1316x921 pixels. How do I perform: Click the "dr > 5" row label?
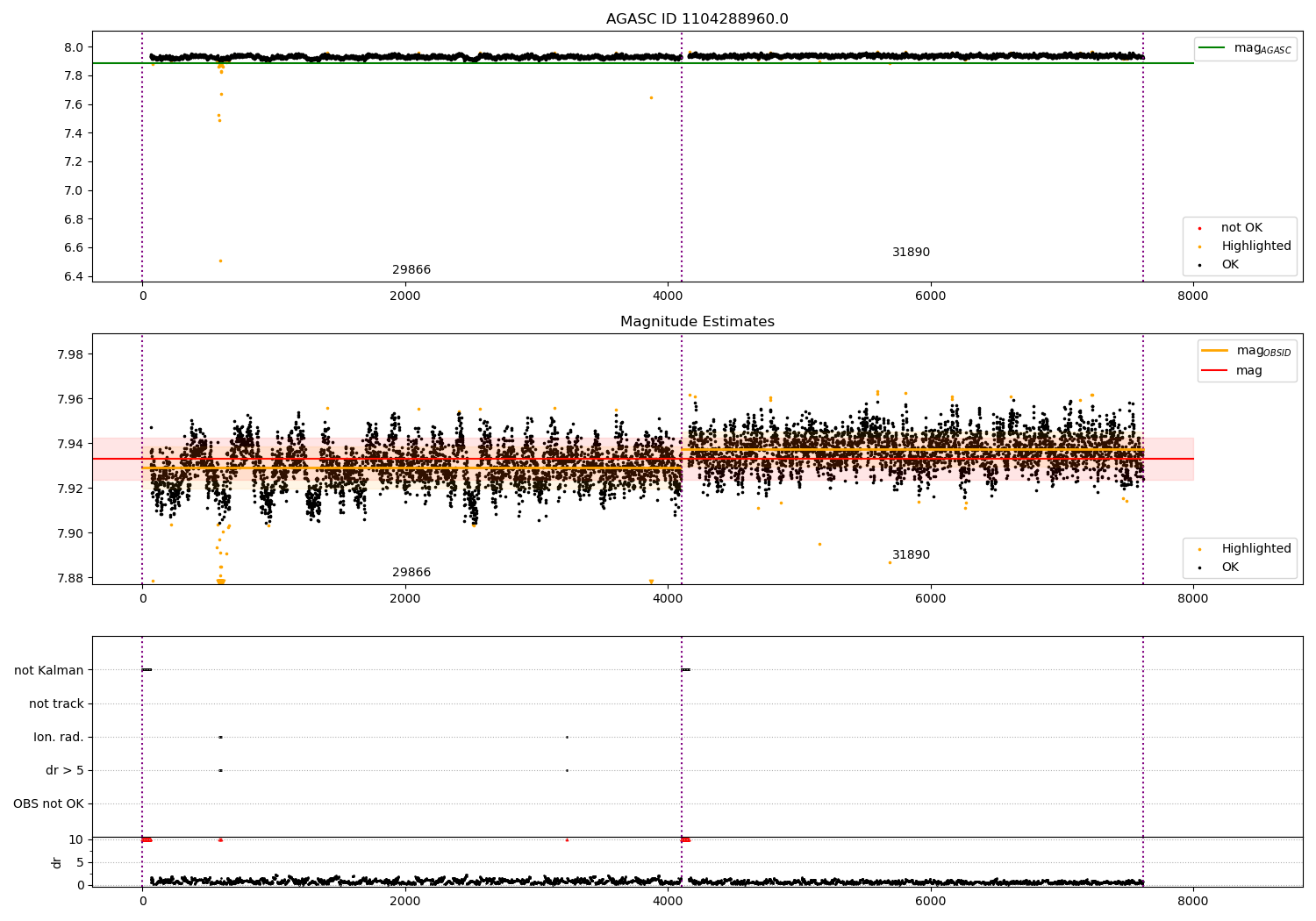pyautogui.click(x=65, y=771)
